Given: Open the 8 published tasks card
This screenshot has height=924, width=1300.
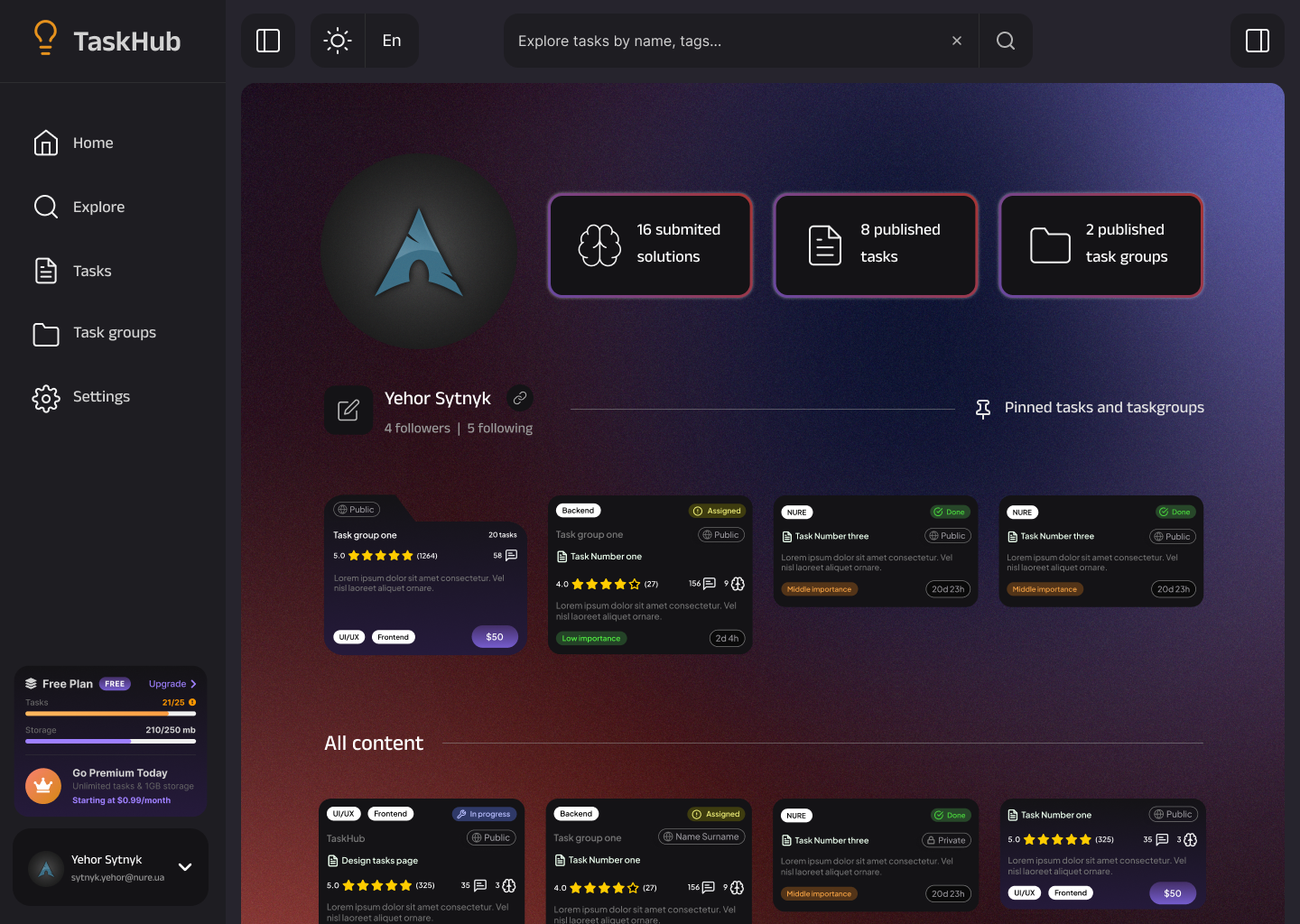Looking at the screenshot, I should tap(876, 245).
